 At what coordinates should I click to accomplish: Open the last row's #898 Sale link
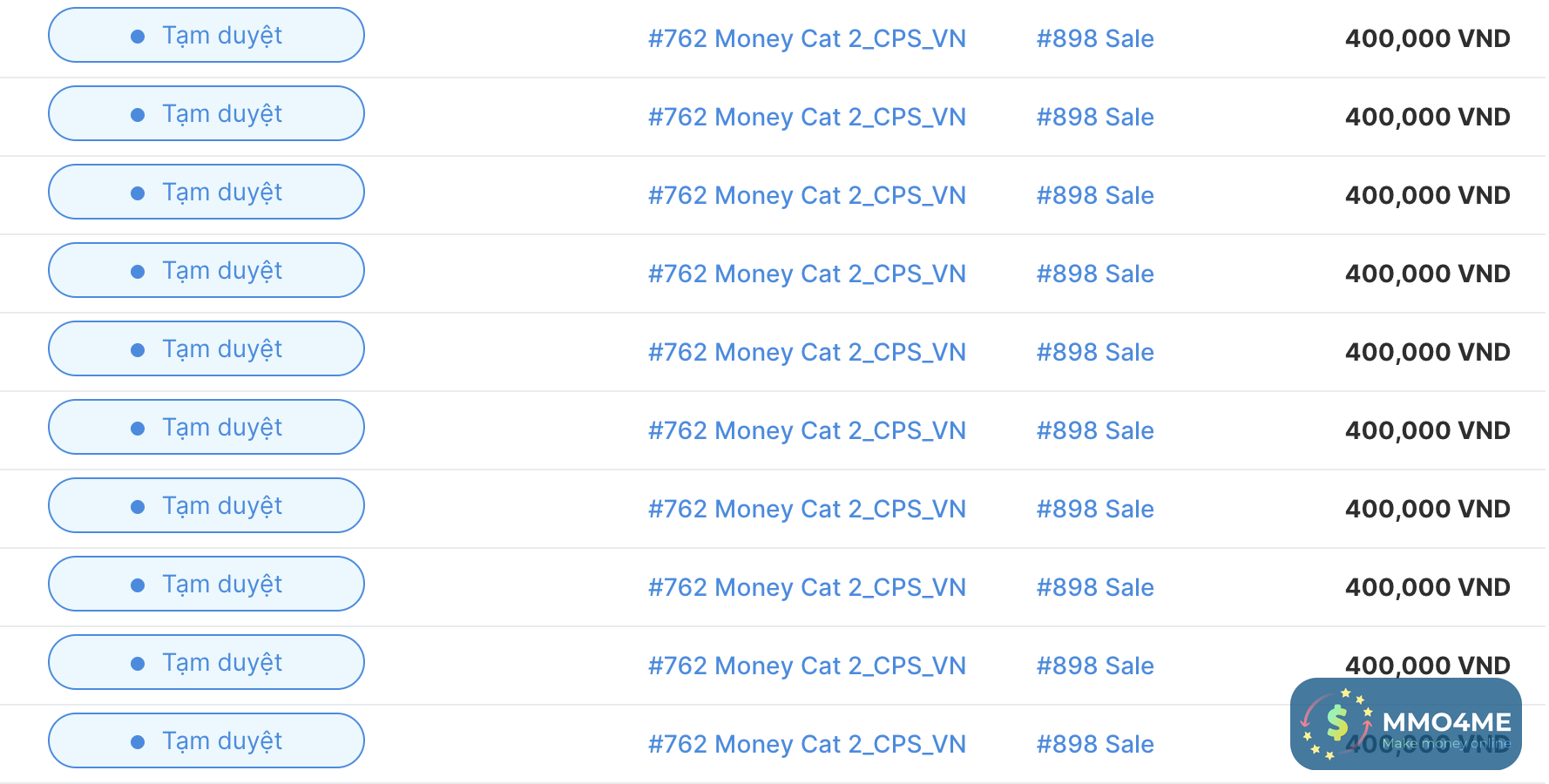[1095, 745]
